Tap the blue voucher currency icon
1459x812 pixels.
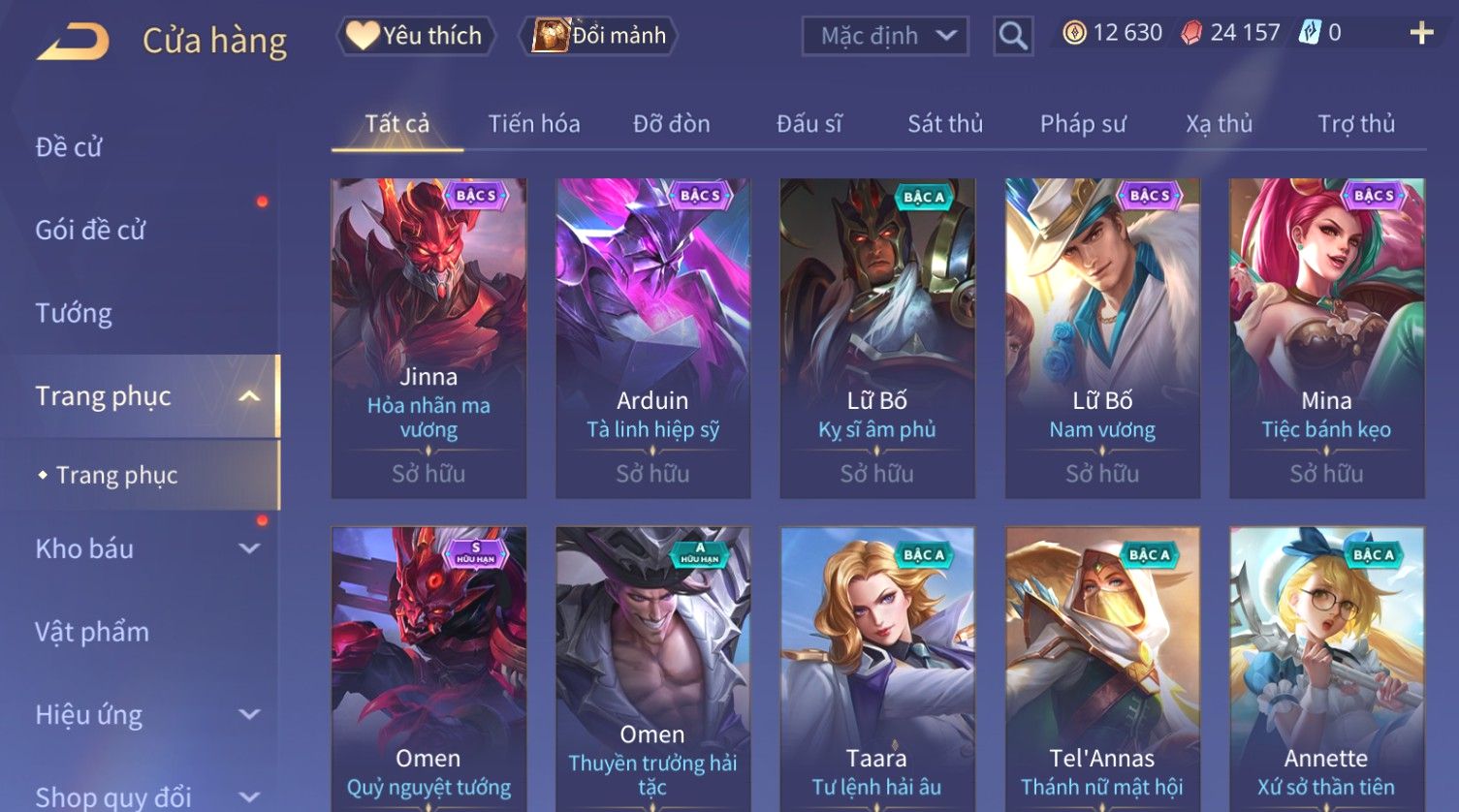click(x=1310, y=33)
